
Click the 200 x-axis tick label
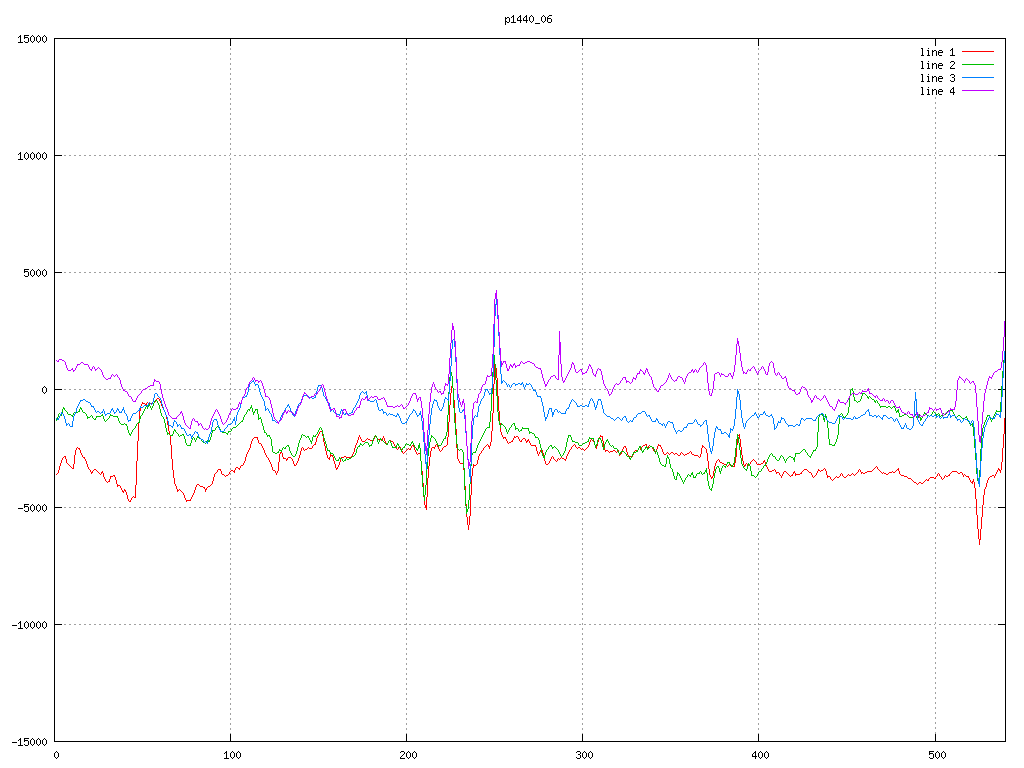click(407, 755)
